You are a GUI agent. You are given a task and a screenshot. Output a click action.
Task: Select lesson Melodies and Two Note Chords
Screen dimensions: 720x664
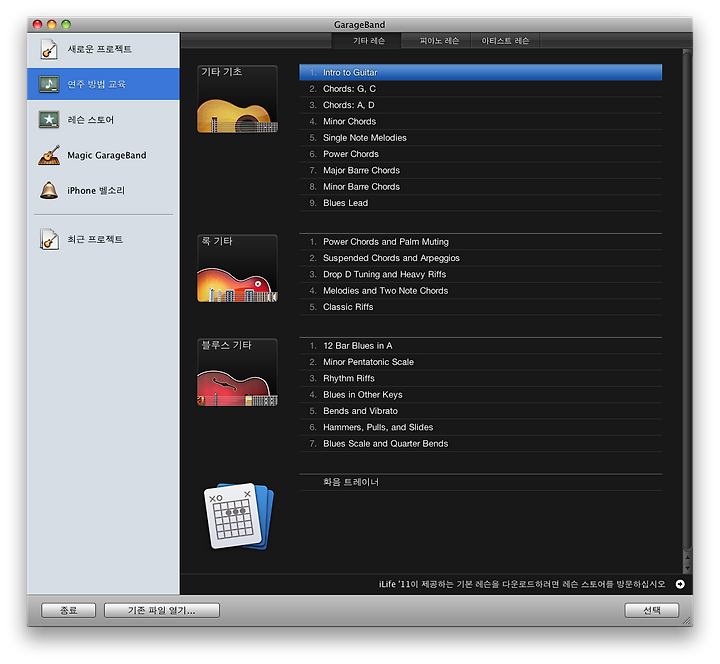tap(480, 291)
